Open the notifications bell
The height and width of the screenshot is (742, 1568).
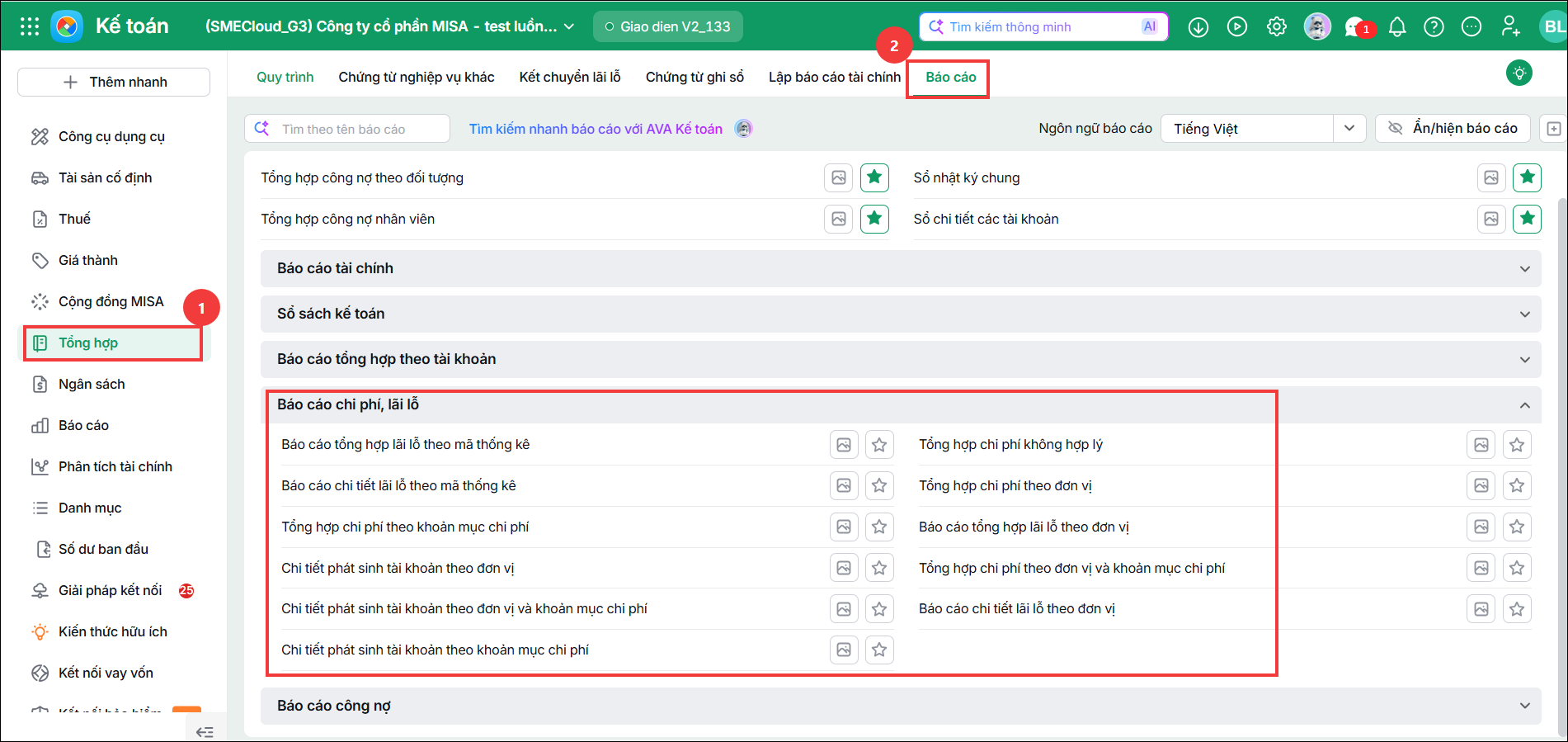pos(1397,27)
